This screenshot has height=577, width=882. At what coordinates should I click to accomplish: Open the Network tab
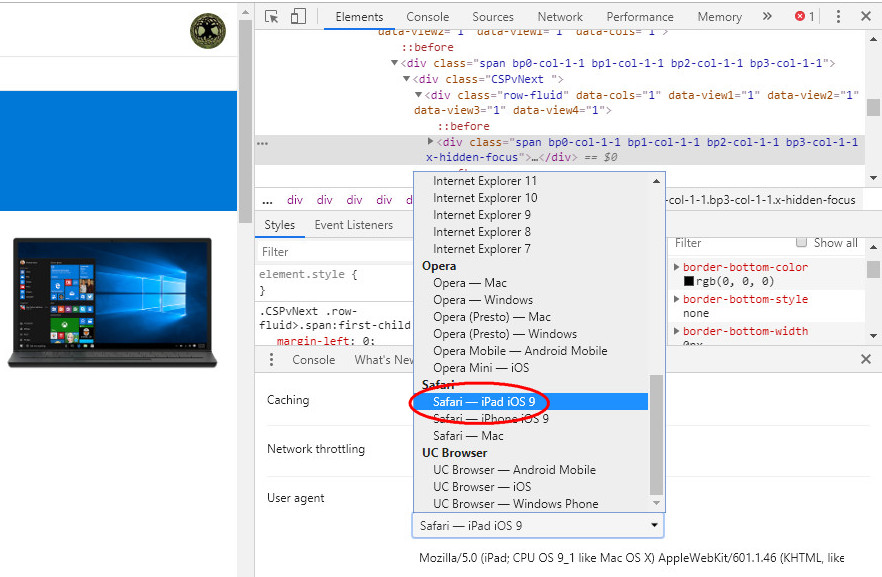560,17
